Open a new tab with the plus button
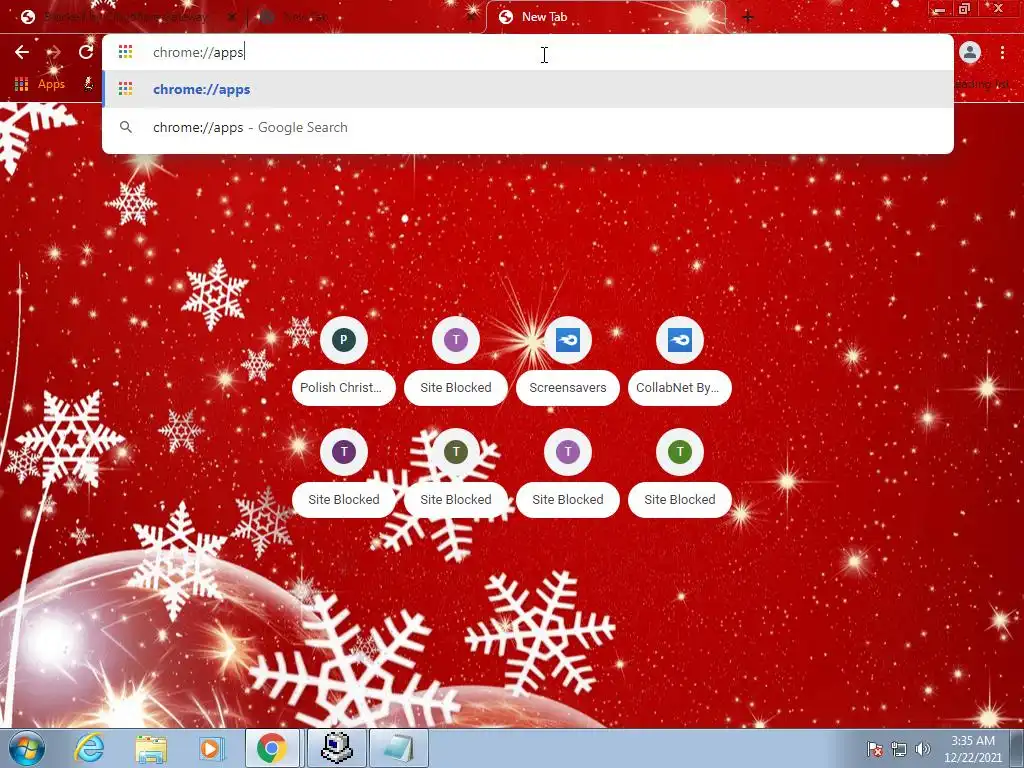The image size is (1024, 768). [748, 17]
